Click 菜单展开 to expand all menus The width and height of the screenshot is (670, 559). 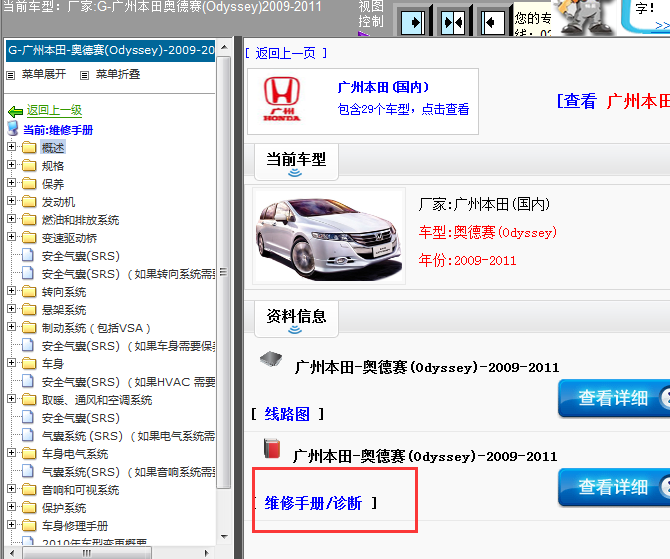44,74
